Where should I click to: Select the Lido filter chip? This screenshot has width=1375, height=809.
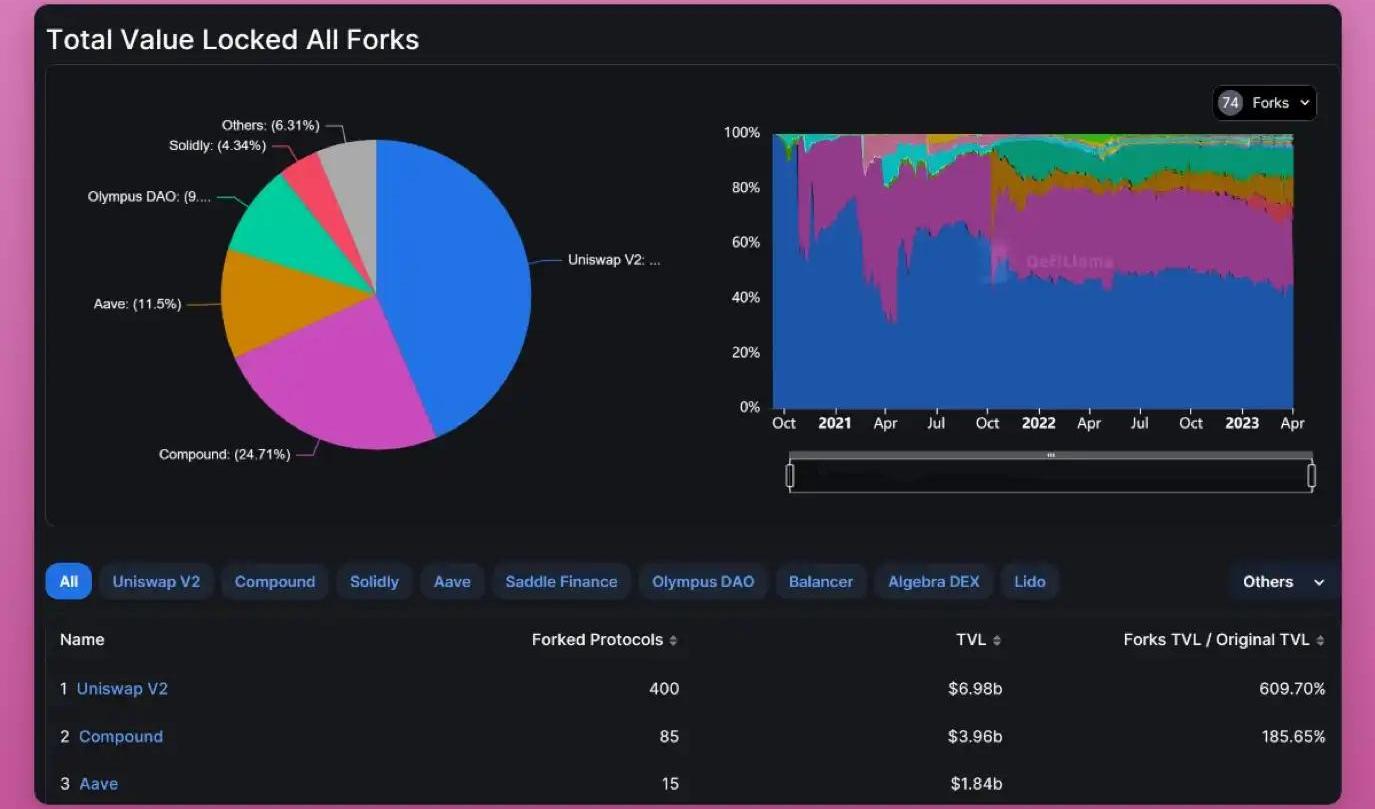[1029, 582]
